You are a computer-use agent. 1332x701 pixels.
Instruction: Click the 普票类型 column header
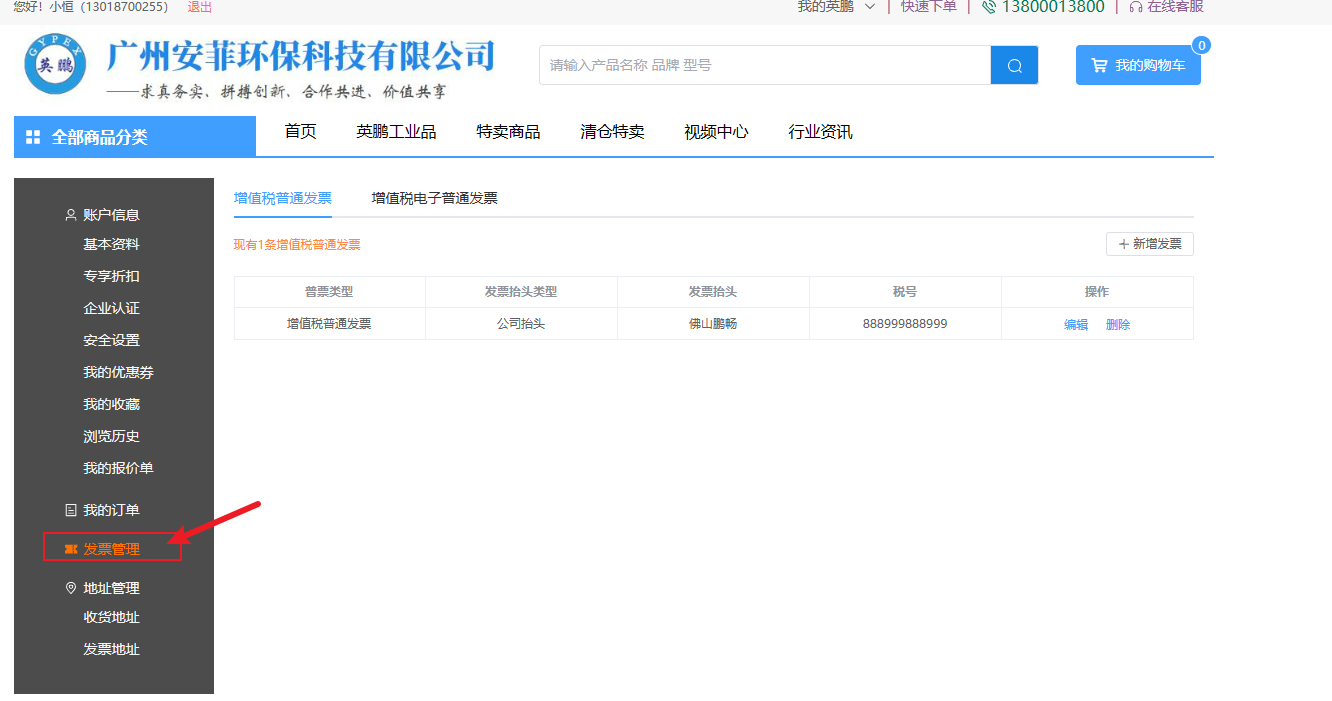tap(329, 292)
